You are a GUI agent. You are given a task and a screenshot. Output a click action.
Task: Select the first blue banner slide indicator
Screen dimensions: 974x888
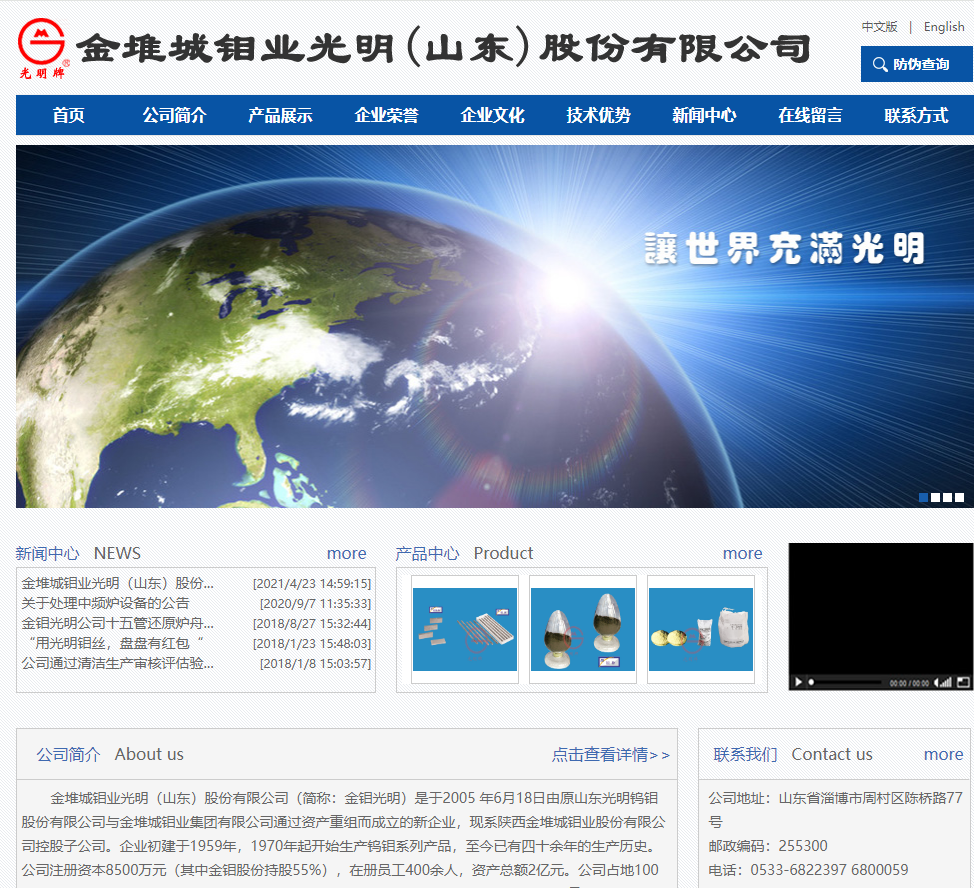pos(924,497)
